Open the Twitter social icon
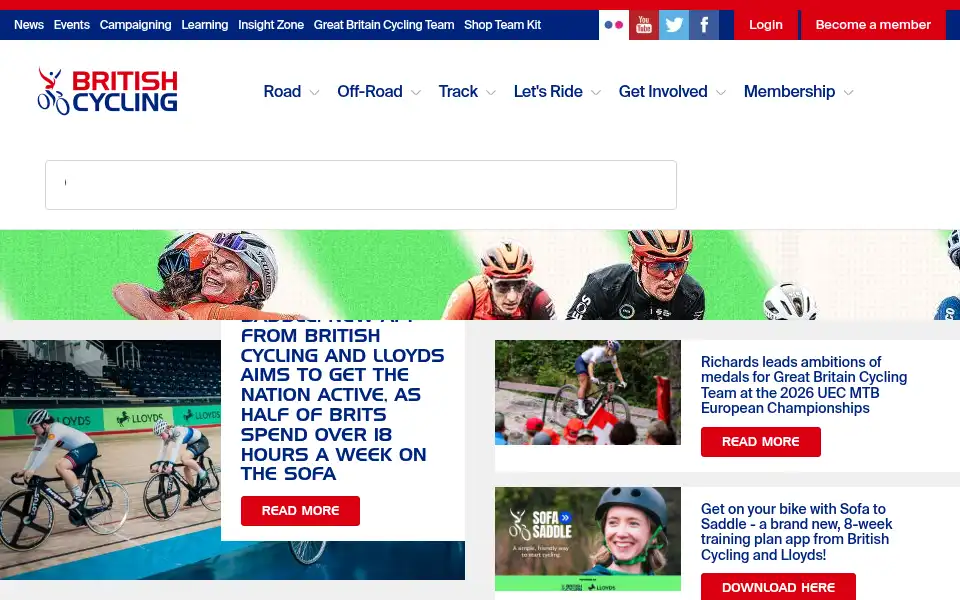Screen dimensions: 960x600 tap(673, 25)
